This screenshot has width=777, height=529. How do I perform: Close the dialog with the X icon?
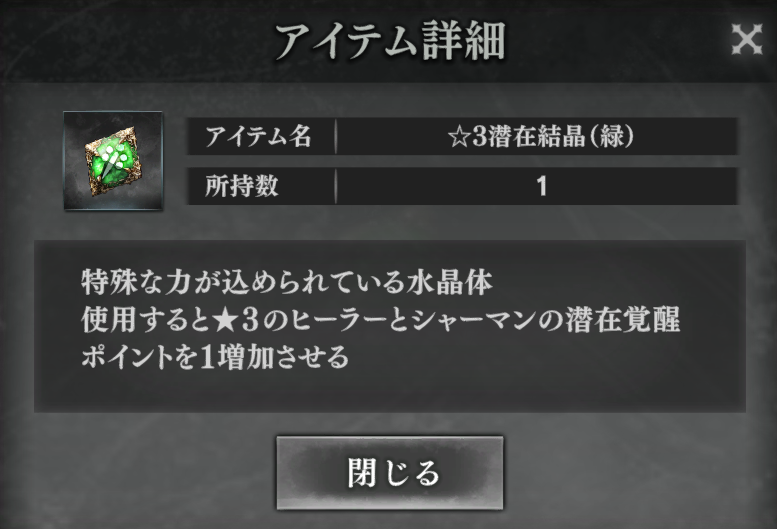tap(747, 39)
